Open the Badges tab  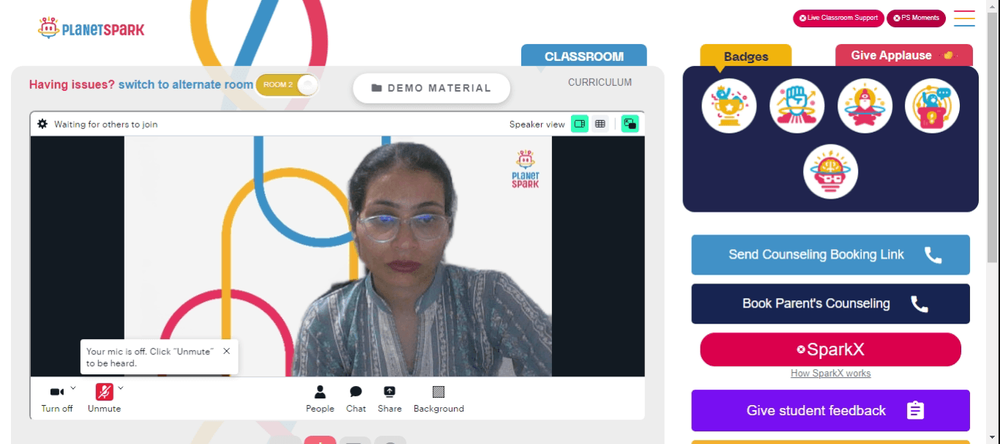pos(746,56)
